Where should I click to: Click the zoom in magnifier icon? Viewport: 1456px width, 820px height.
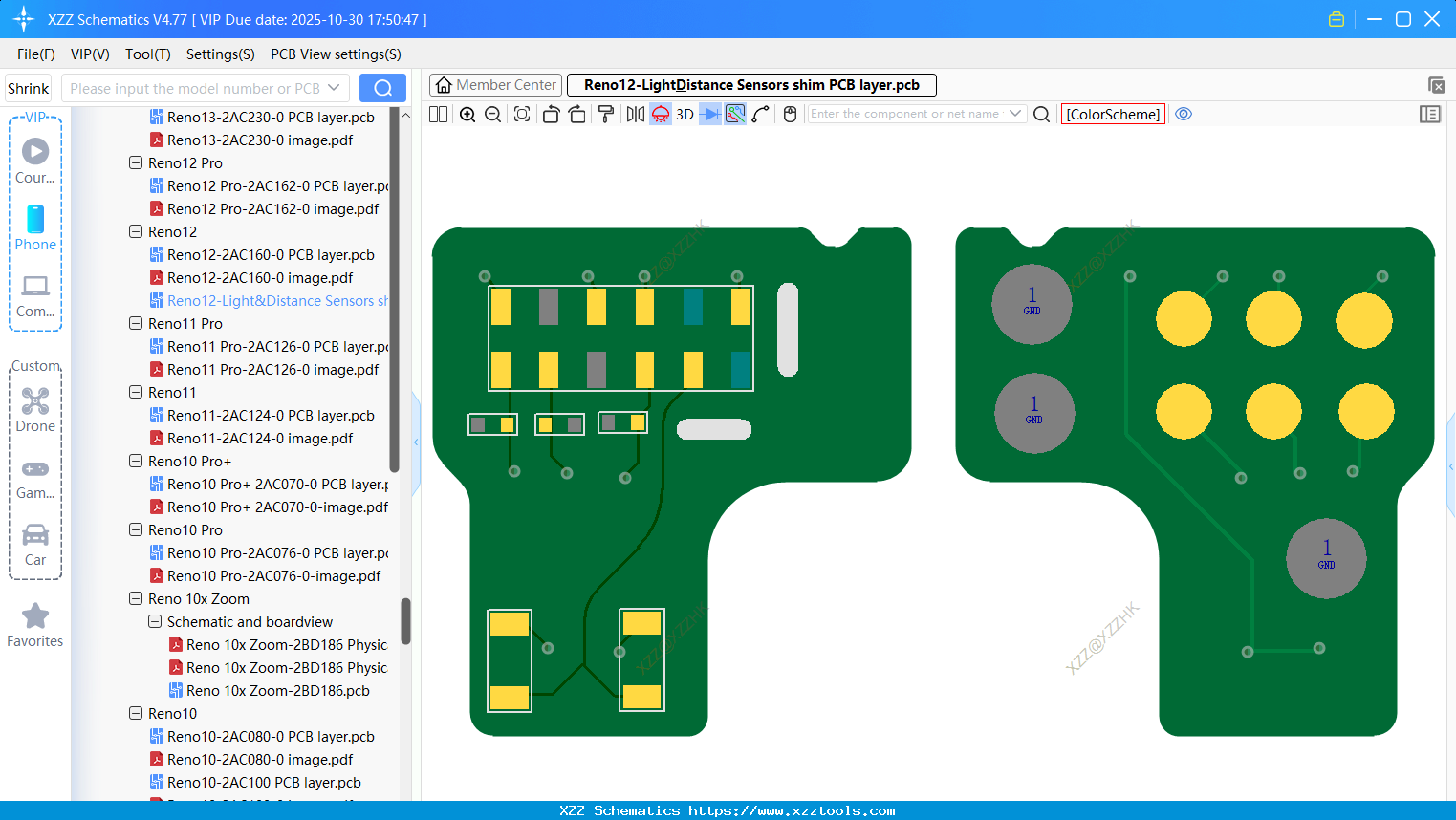467,115
